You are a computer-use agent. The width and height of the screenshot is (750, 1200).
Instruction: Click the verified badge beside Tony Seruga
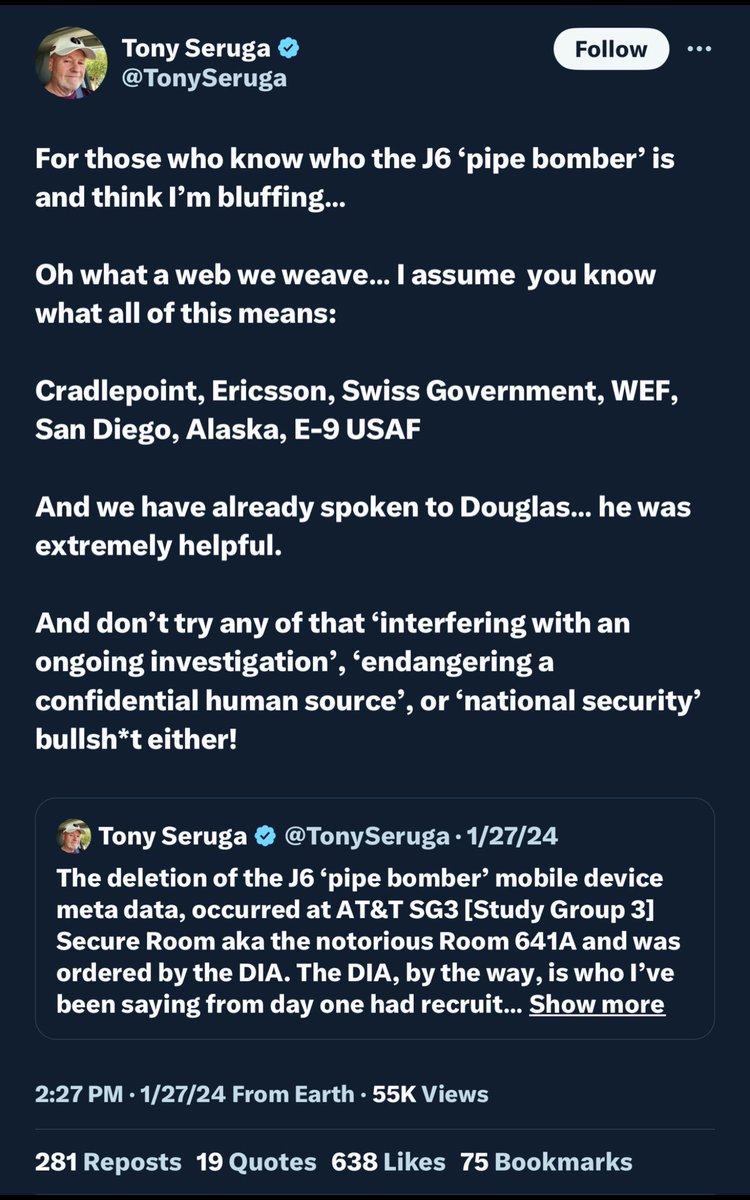click(284, 48)
